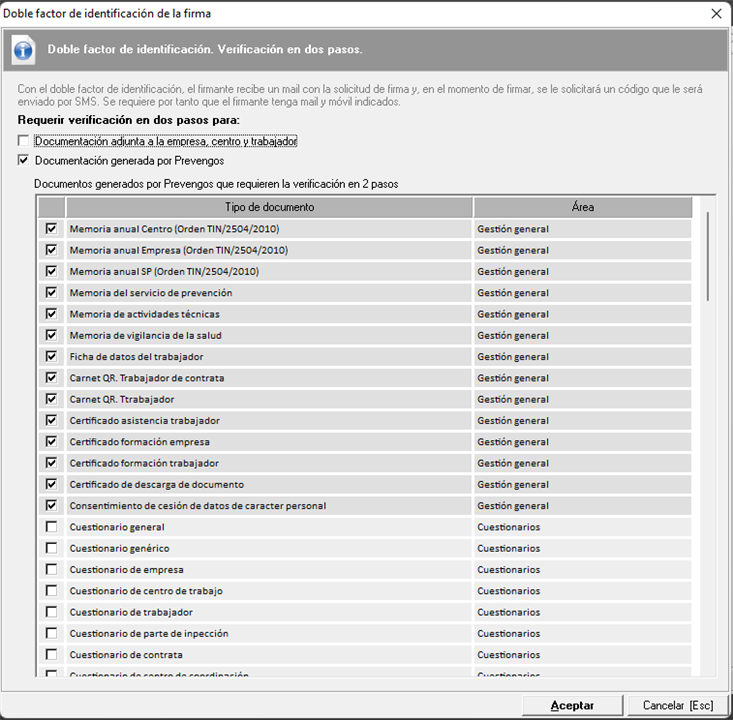Sort by Área column header
Image resolution: width=733 pixels, height=720 pixels.
click(x=582, y=207)
